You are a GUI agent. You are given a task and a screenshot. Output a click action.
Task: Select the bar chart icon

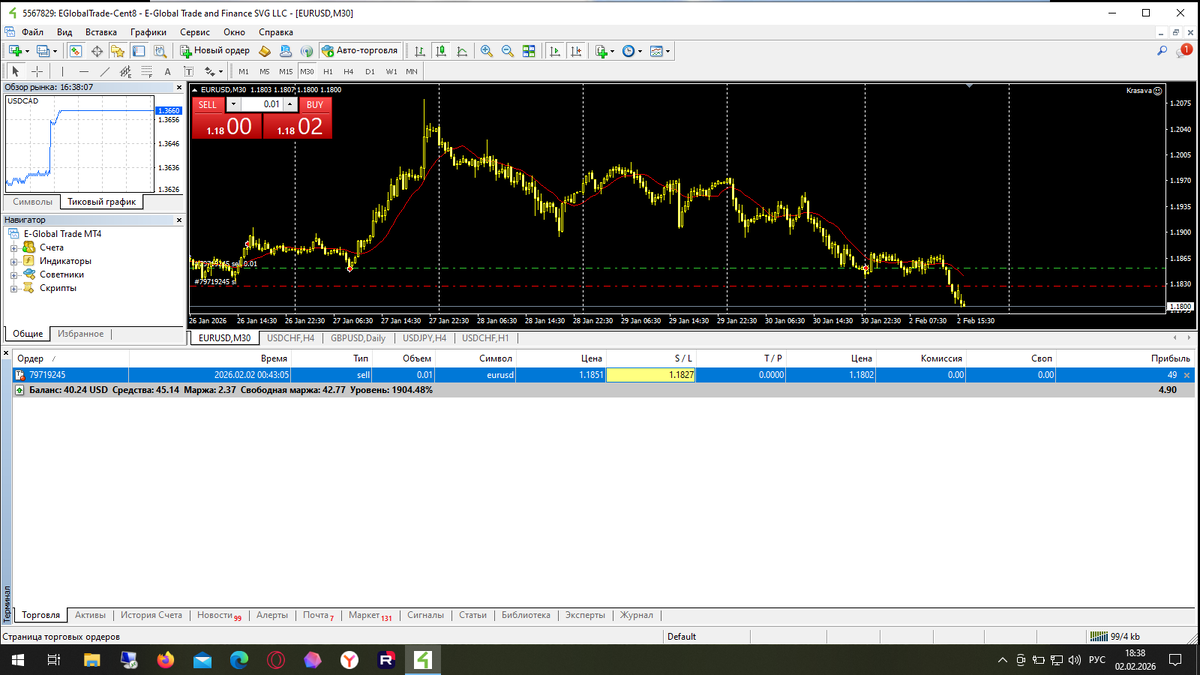pyautogui.click(x=419, y=50)
